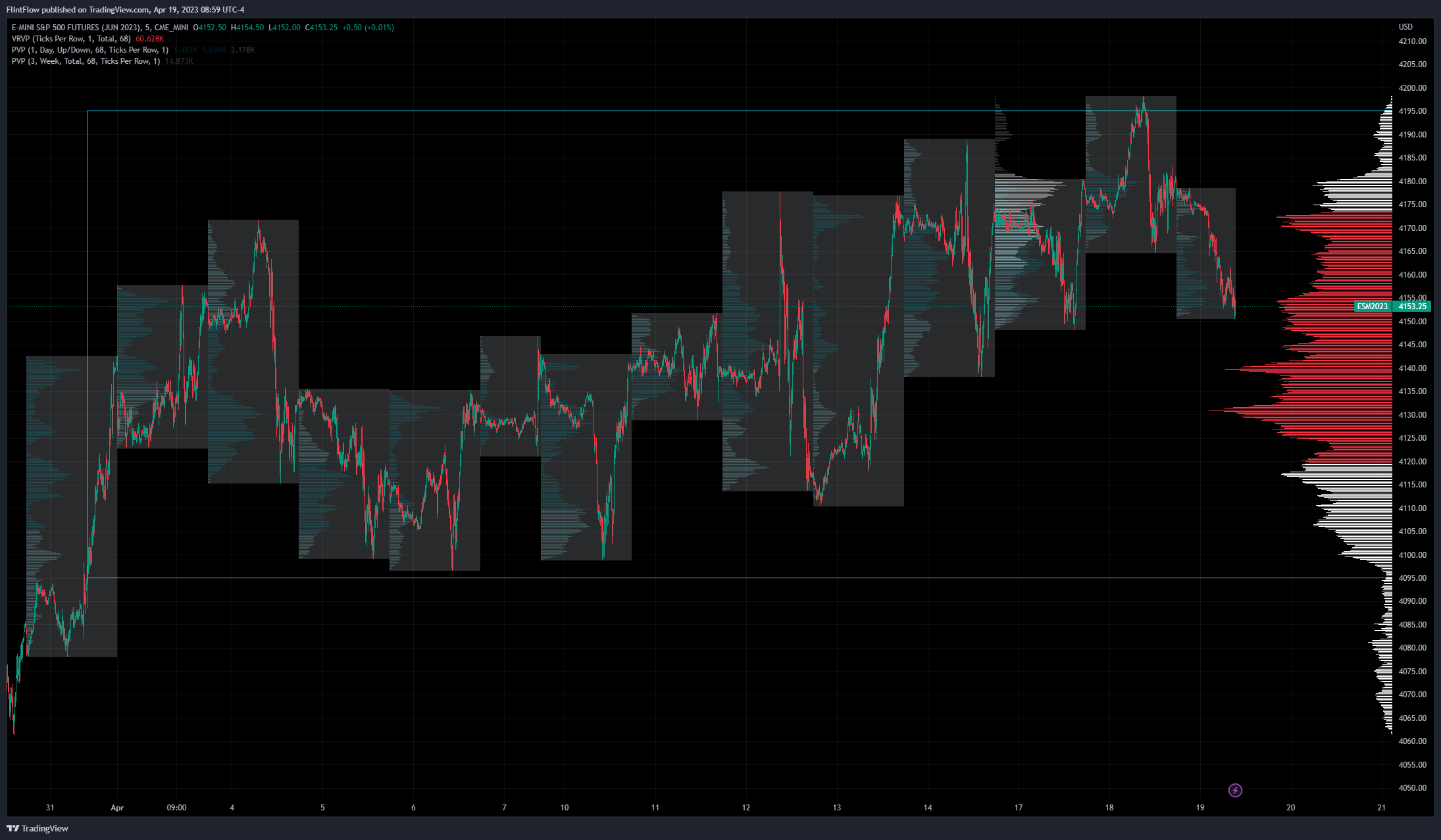Click the closing price C4153.25 value
Screen dimensions: 1441x840
321,28
